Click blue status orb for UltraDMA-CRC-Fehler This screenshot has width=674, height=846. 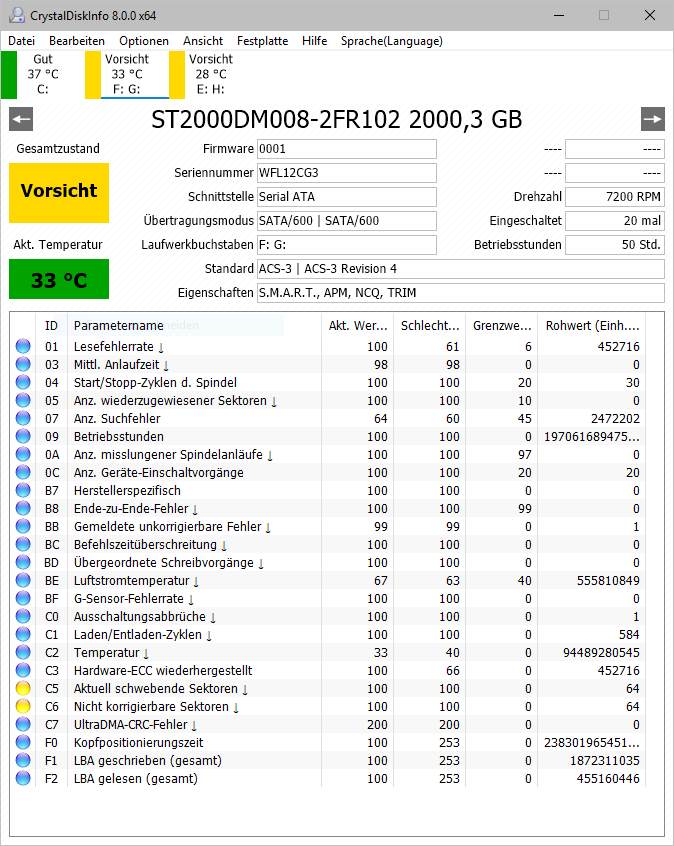tap(23, 725)
